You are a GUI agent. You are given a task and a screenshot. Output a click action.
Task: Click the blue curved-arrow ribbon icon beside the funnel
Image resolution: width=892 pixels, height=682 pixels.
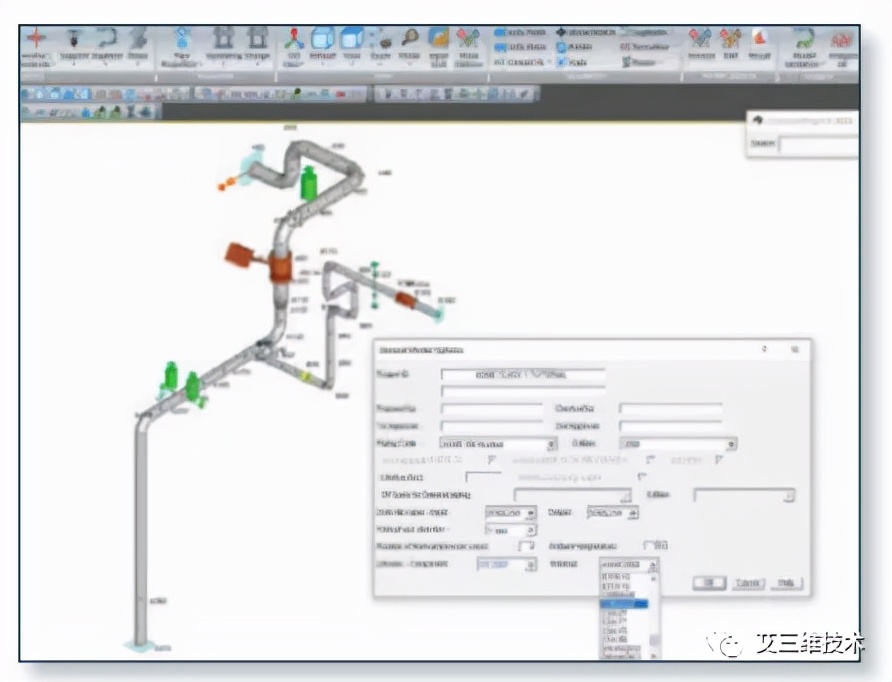tap(106, 38)
